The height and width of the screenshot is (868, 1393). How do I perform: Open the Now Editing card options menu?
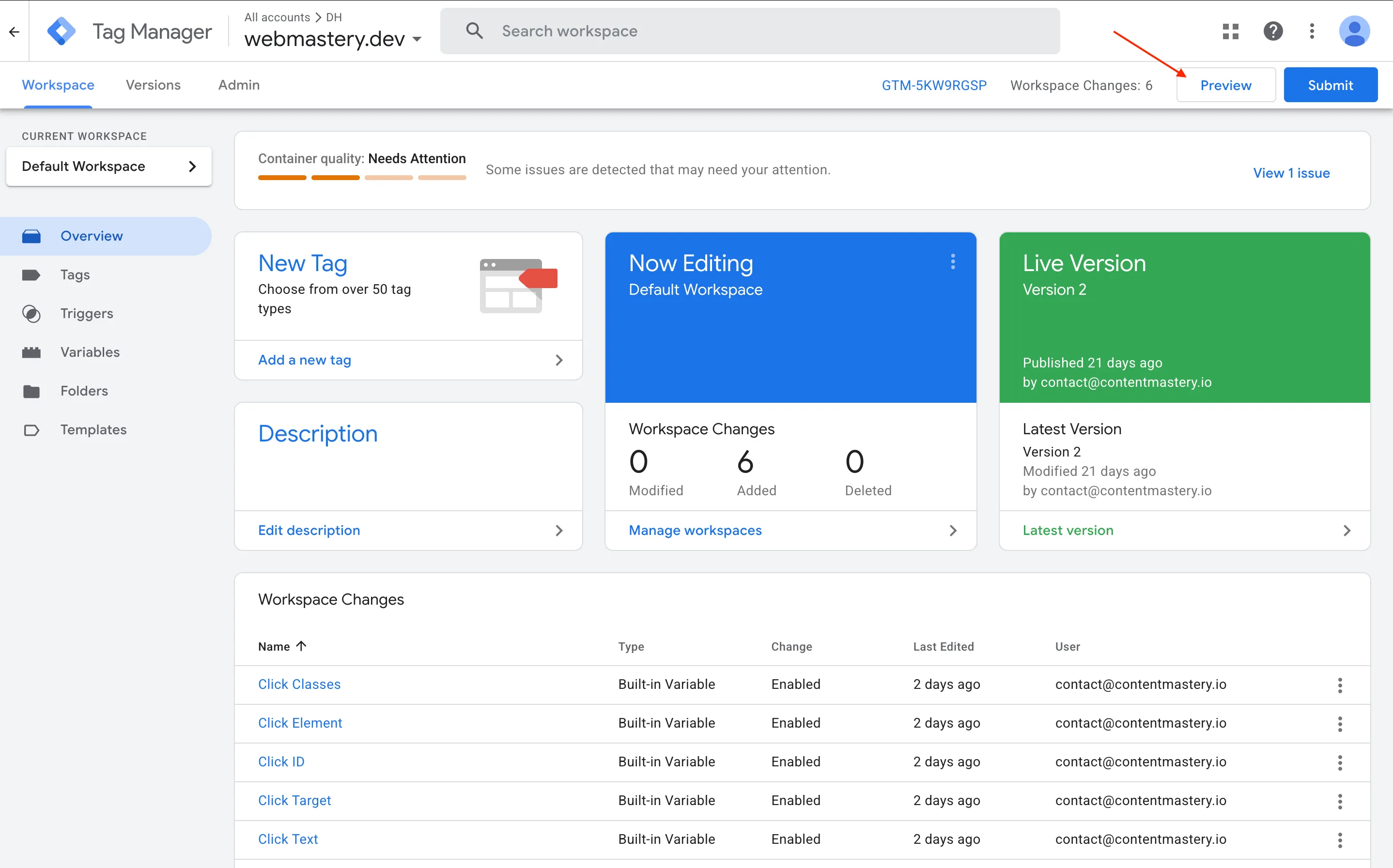[x=953, y=262]
